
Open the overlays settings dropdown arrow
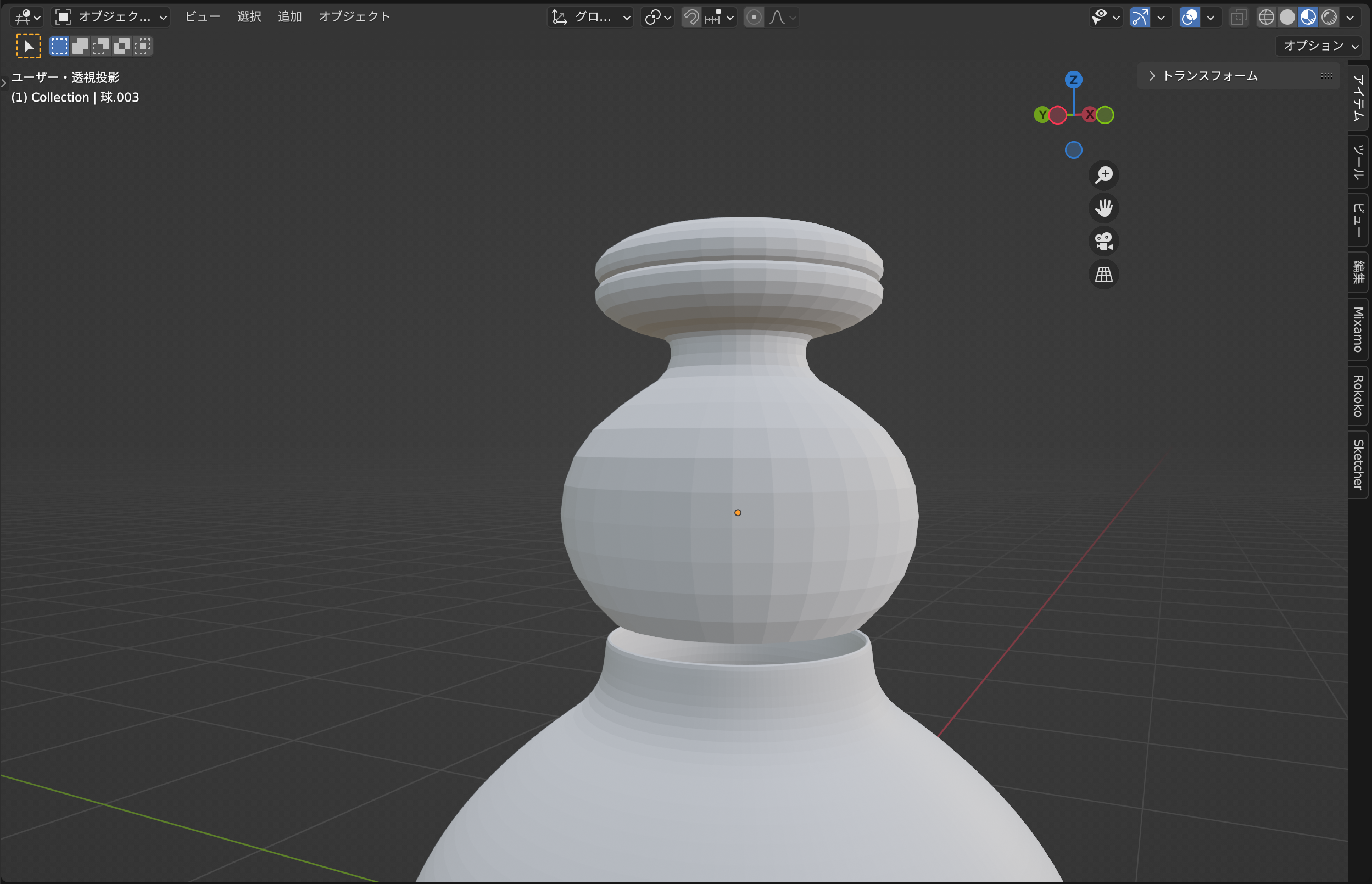click(1211, 17)
